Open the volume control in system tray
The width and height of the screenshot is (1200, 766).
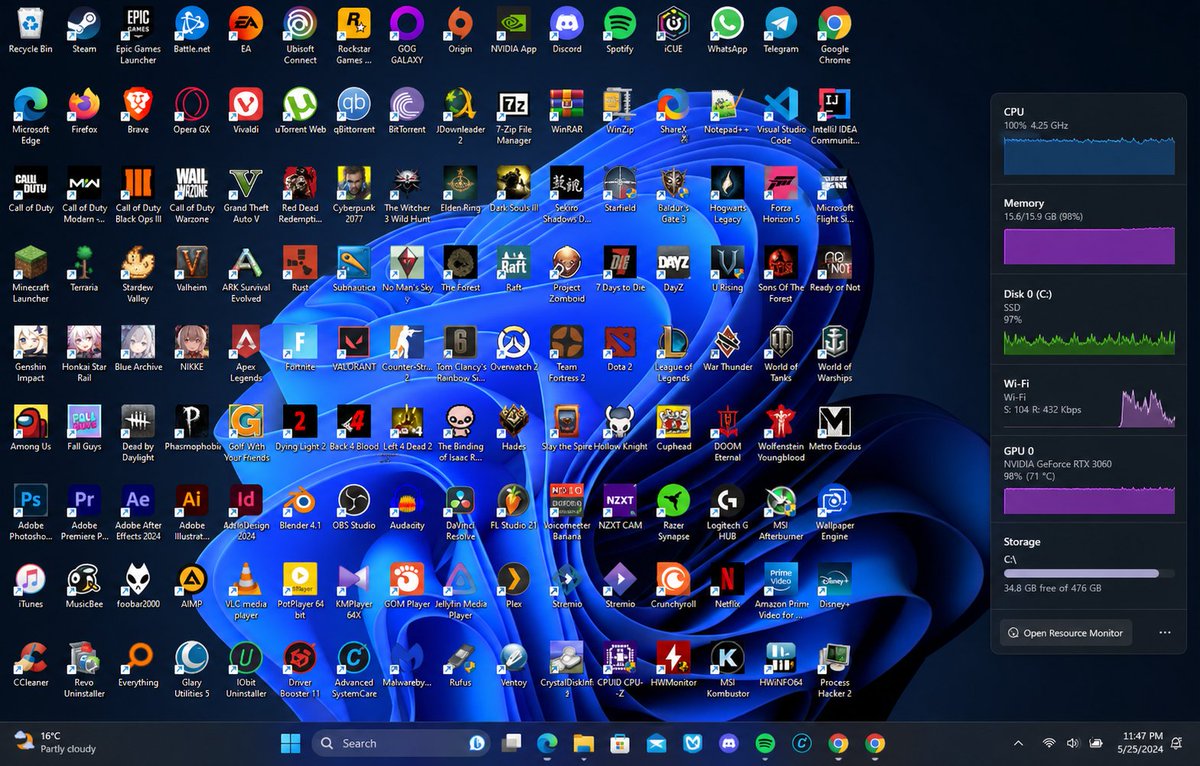pyautogui.click(x=1072, y=743)
